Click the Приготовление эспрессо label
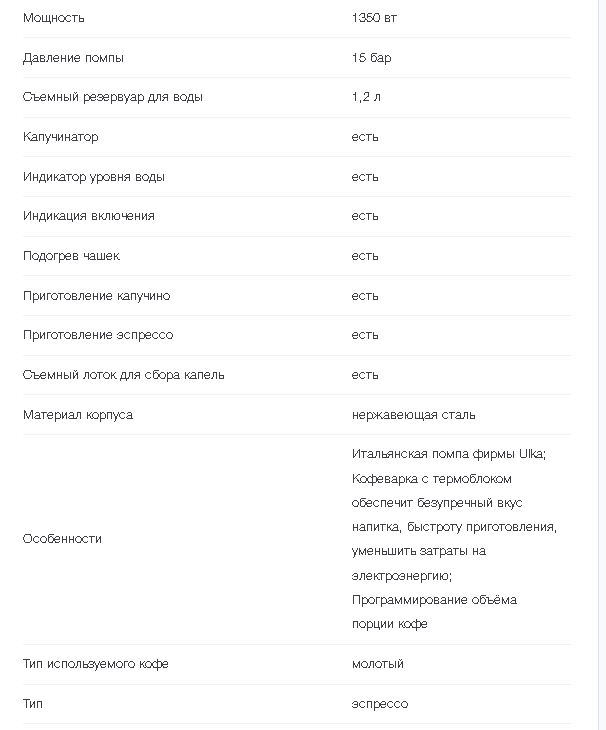Image resolution: width=606 pixels, height=730 pixels. tap(98, 335)
